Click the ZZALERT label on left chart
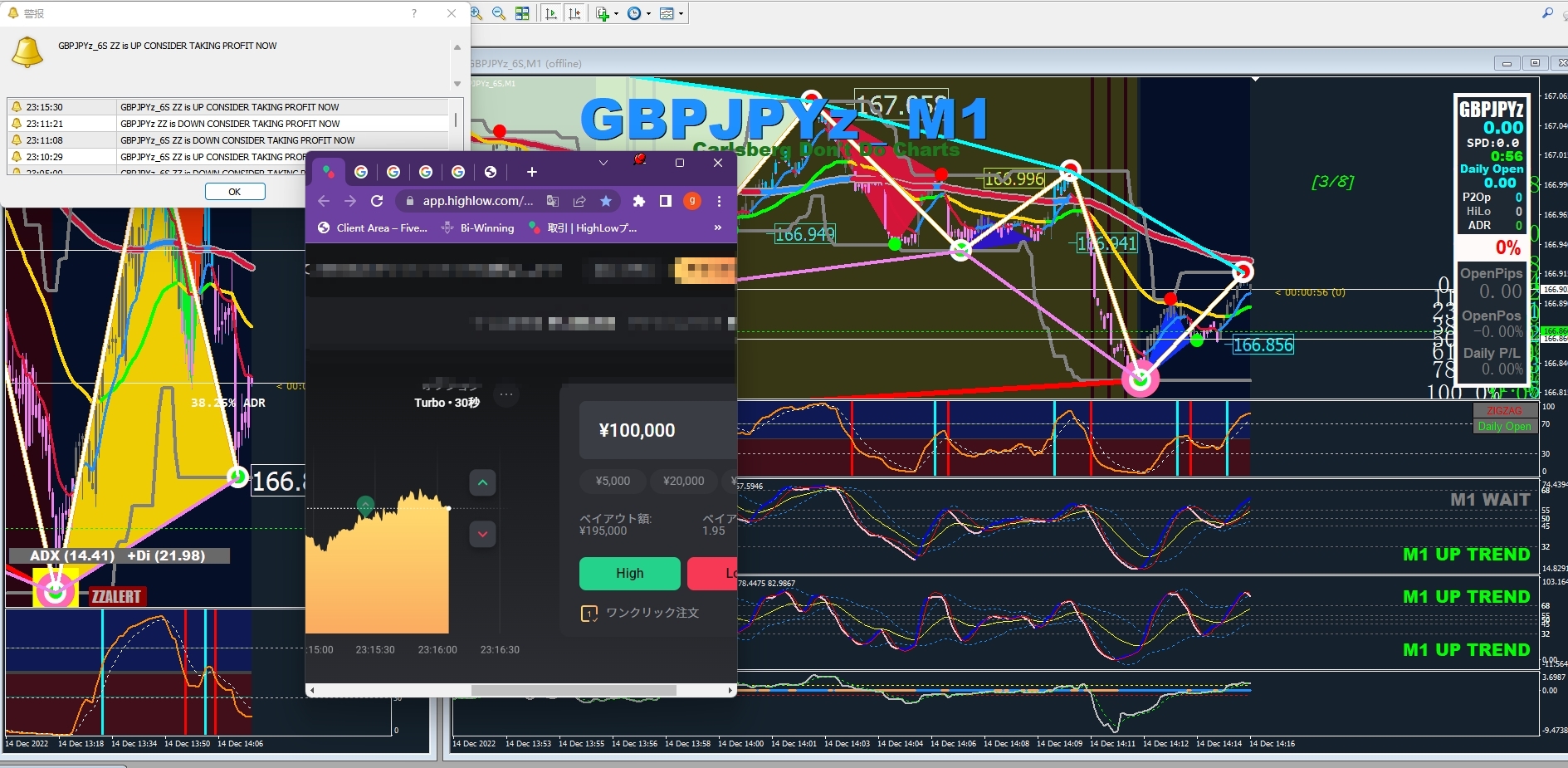 tap(116, 596)
